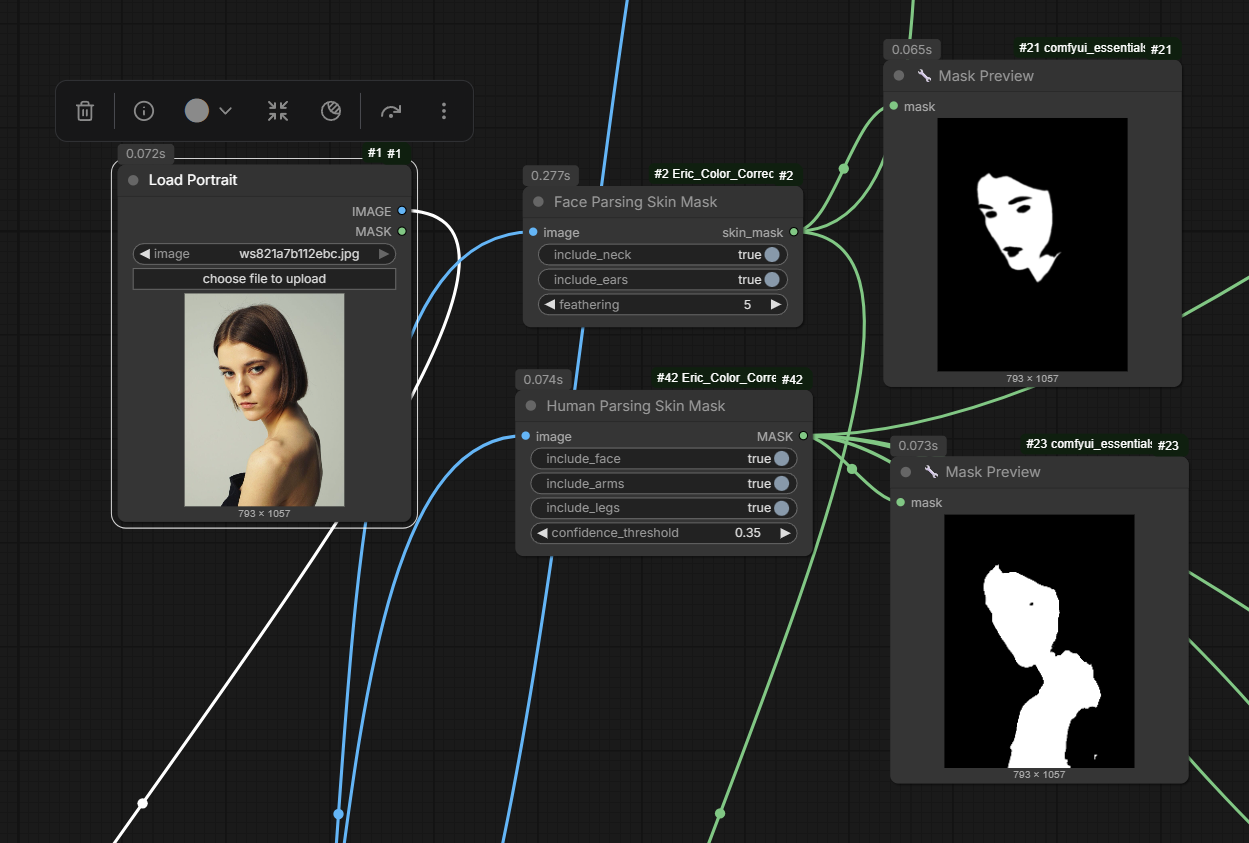Click Load Portrait MASK output socket

(x=402, y=231)
